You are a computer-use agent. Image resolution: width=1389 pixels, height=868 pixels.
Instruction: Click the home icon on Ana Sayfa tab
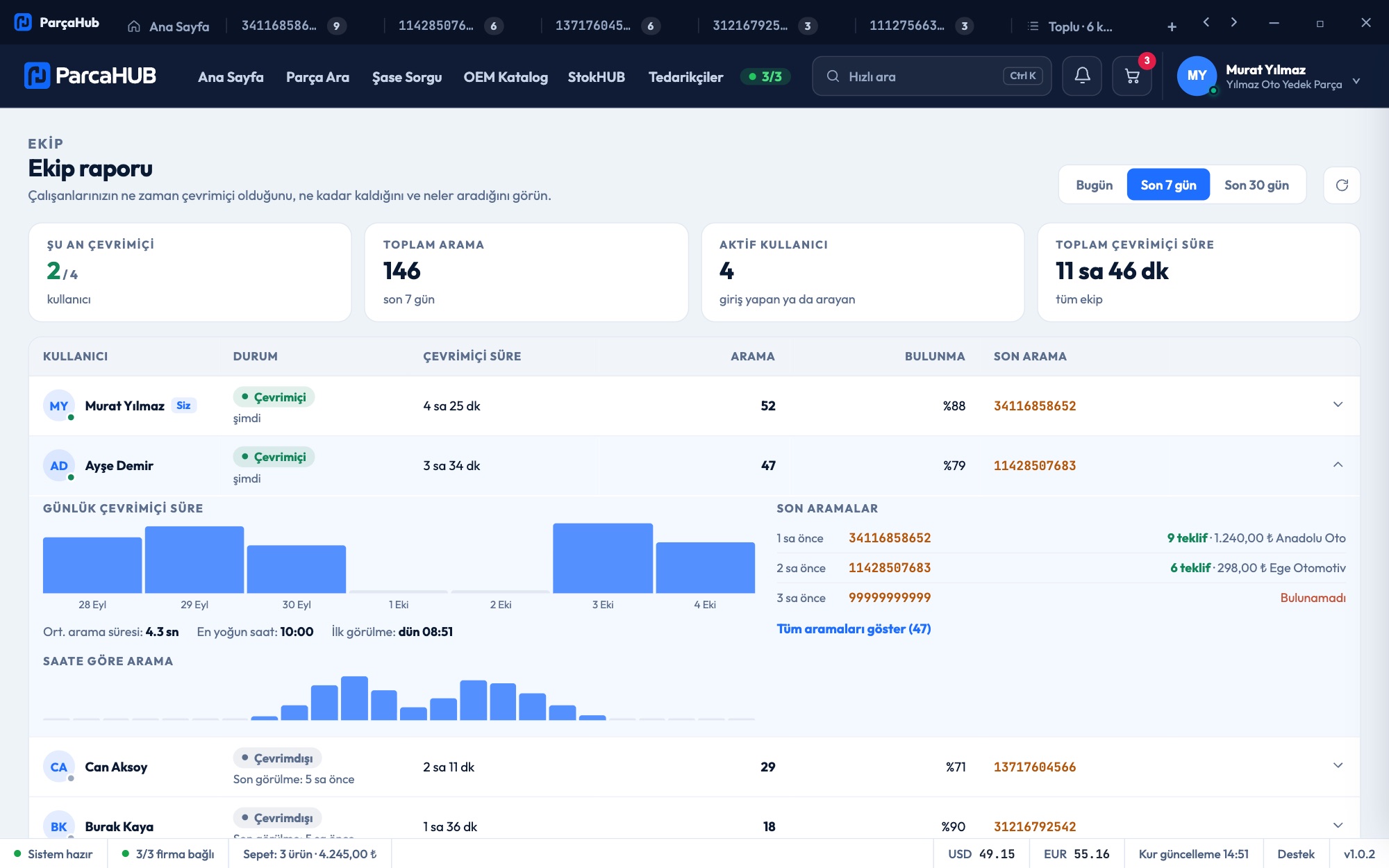134,26
